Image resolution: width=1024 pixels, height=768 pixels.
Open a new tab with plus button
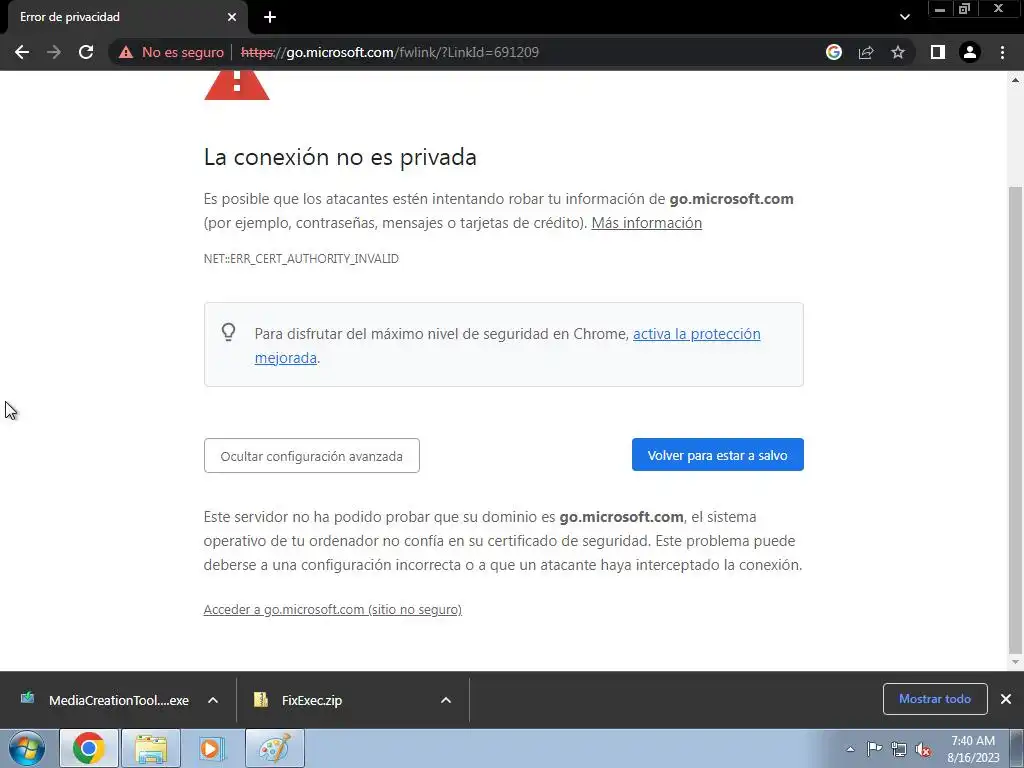point(270,17)
